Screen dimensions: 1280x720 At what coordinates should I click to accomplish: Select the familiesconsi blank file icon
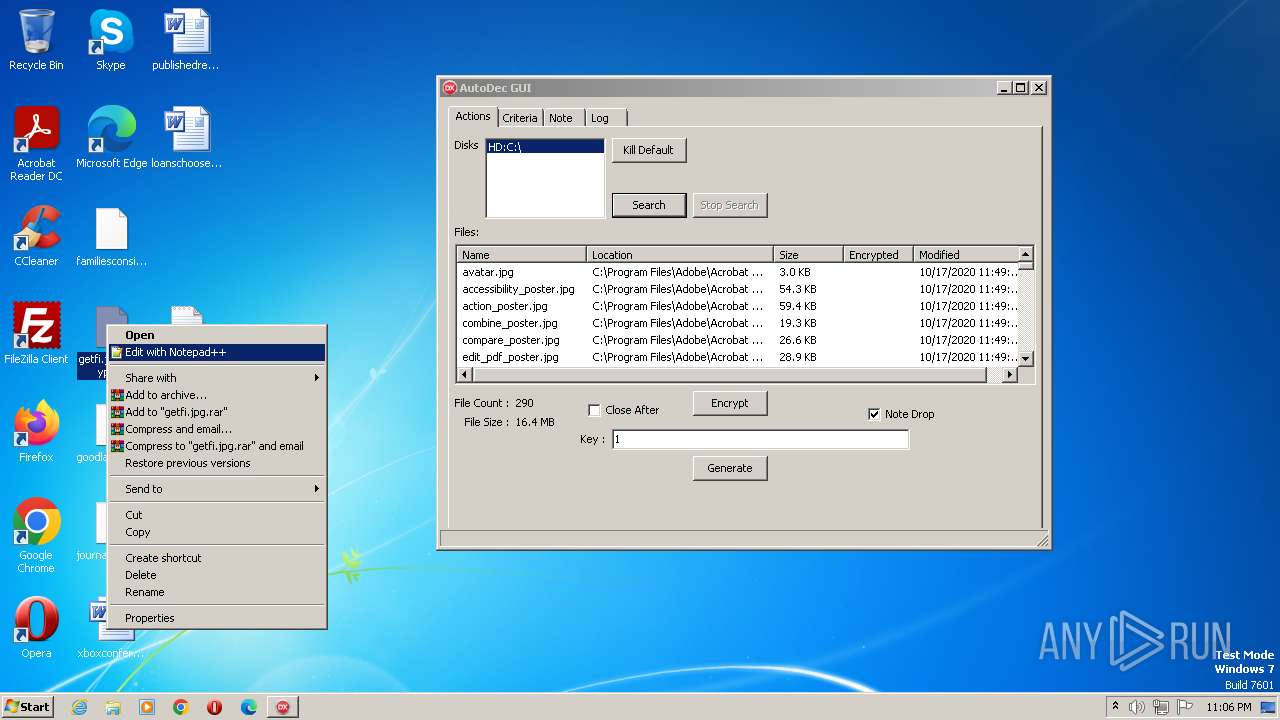point(111,236)
